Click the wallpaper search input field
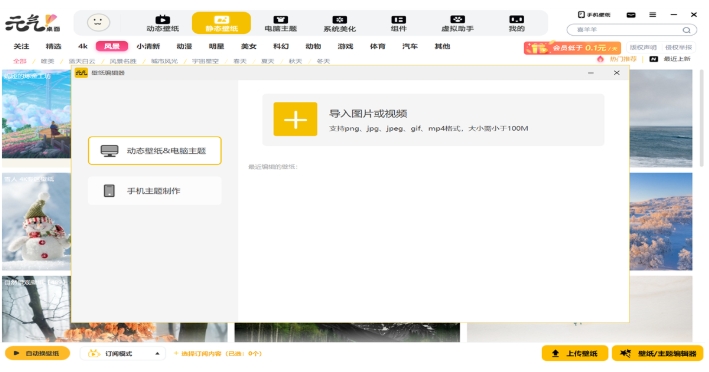 pyautogui.click(x=631, y=30)
